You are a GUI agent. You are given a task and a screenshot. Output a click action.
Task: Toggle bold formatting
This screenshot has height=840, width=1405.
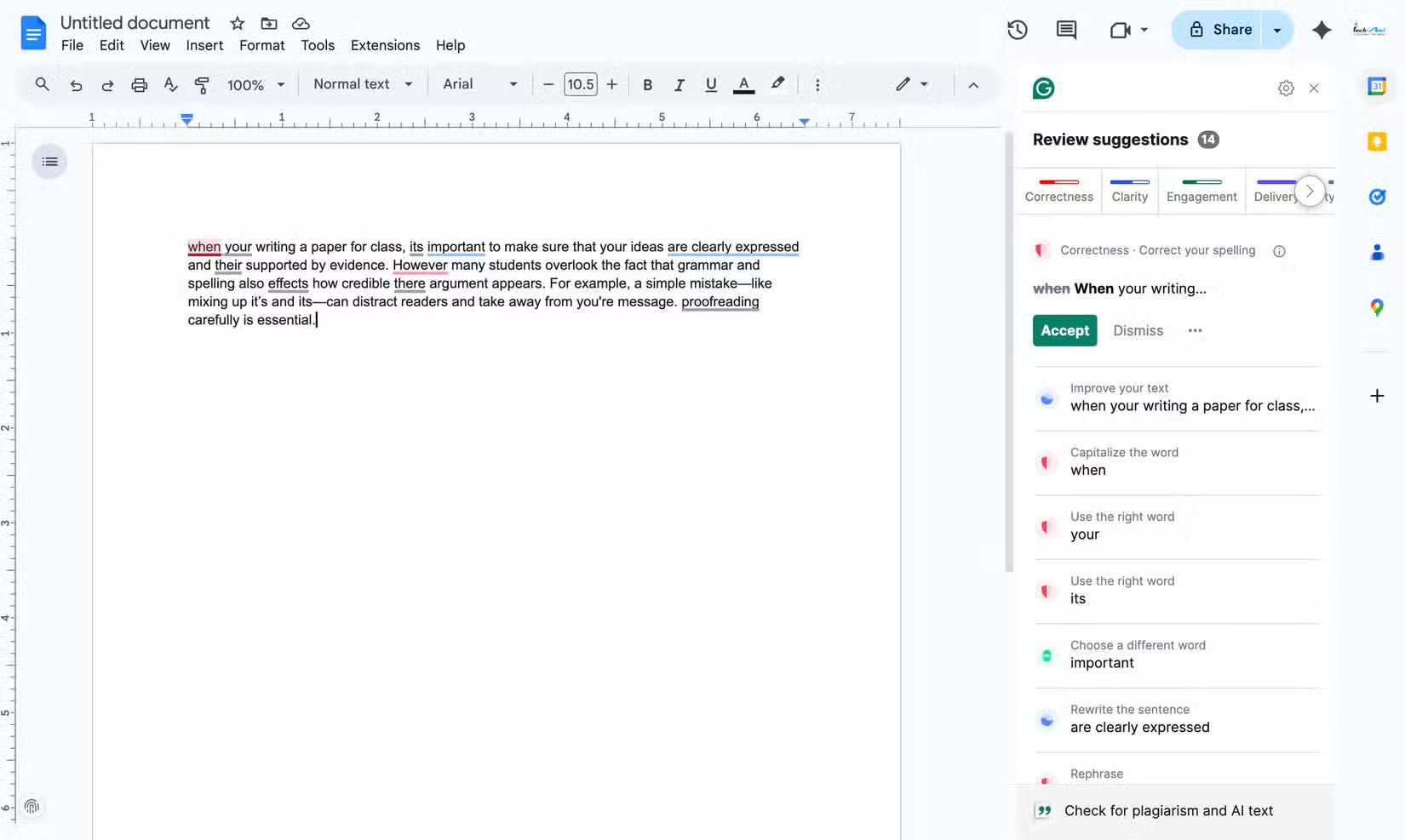pos(647,84)
